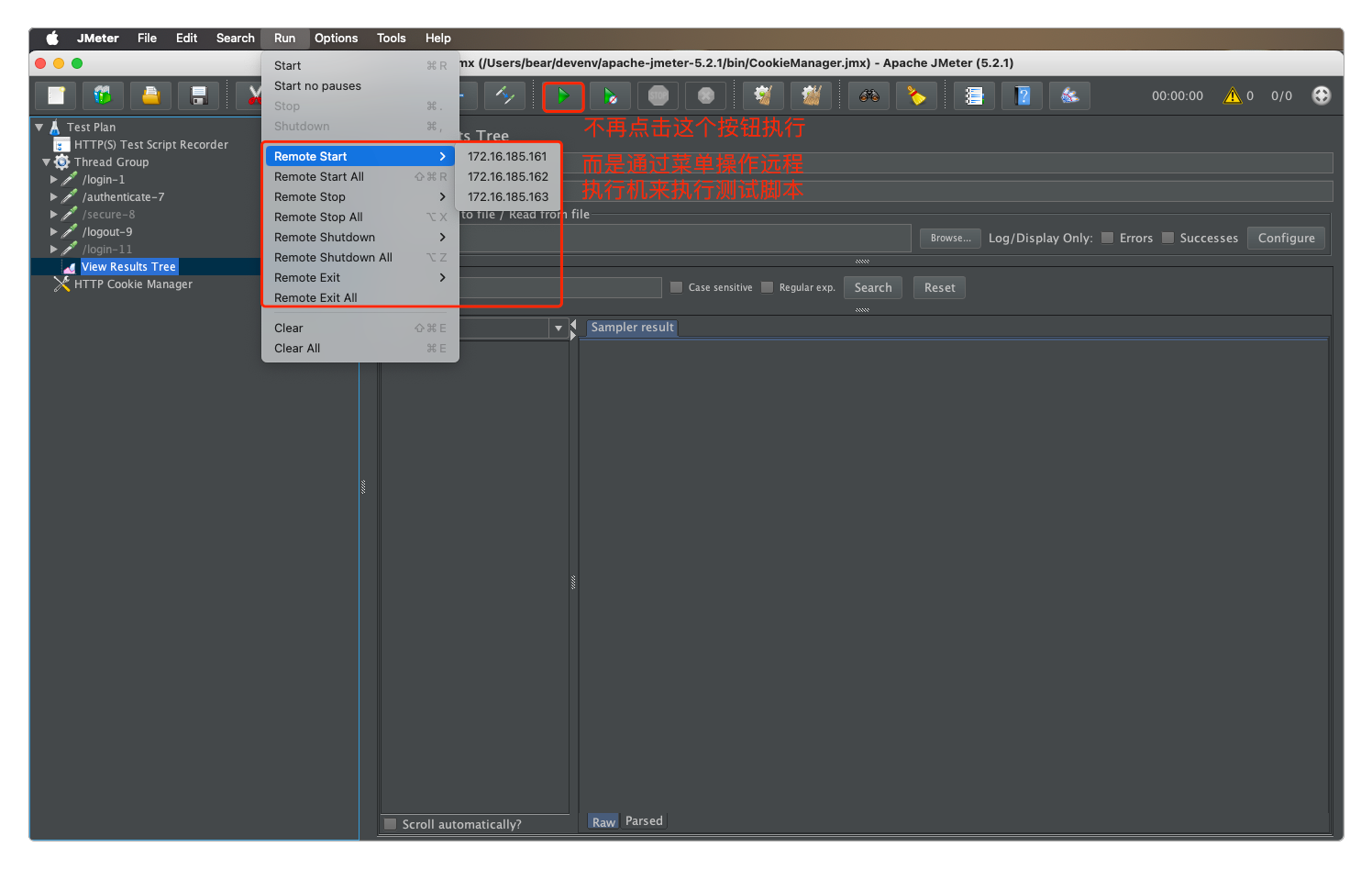Screen dimensions: 1372x869
Task: Click the Help question mark icon
Action: point(1022,95)
